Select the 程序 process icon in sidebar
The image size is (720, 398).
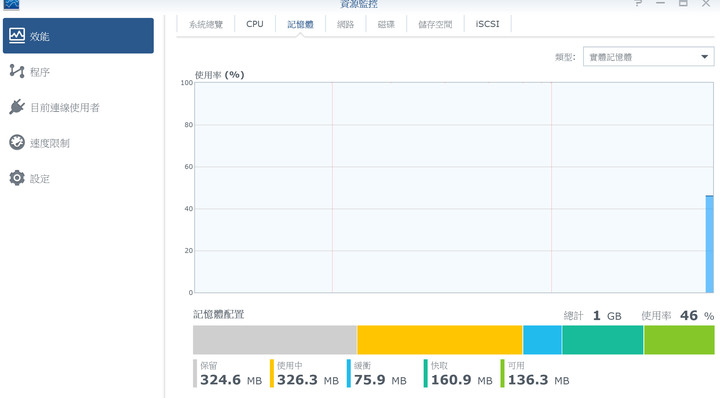pos(17,71)
